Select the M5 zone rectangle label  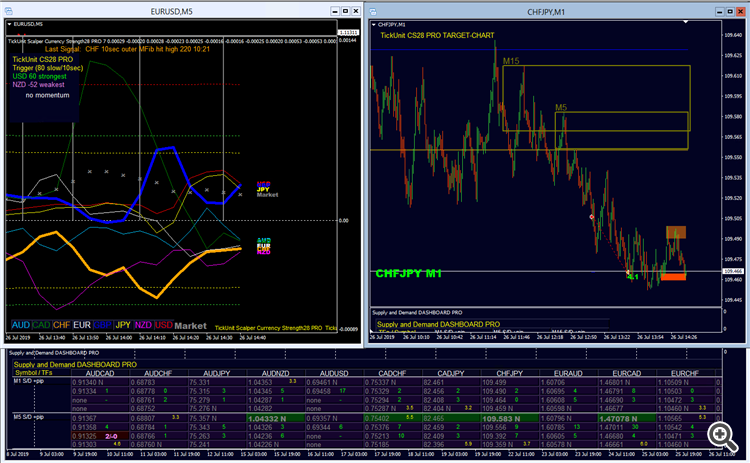point(561,108)
